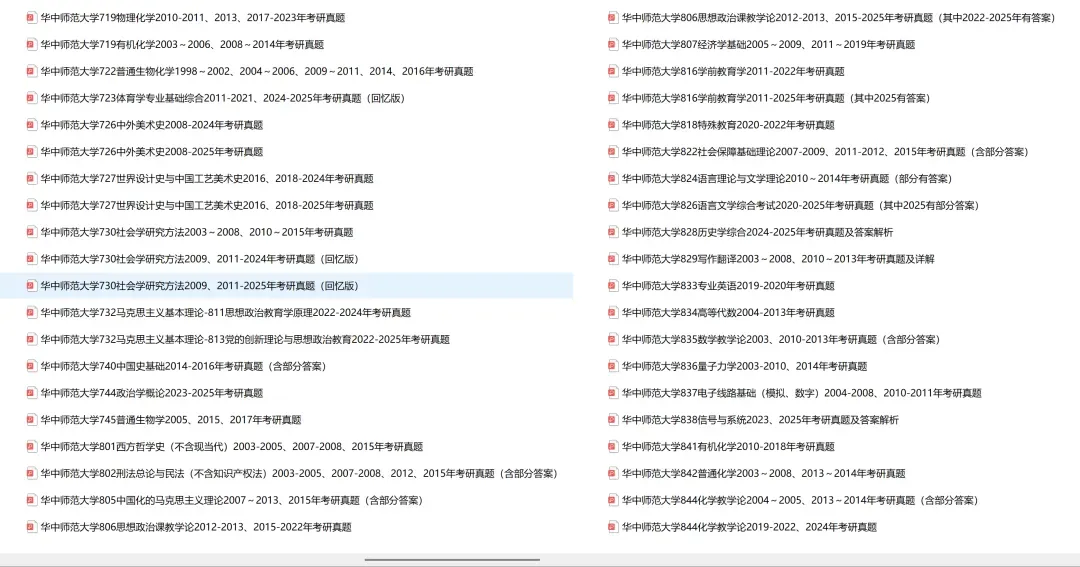Select file name 835数学教学论2003、2010-2013
Screen dimensions: 1080x567
click(781, 340)
